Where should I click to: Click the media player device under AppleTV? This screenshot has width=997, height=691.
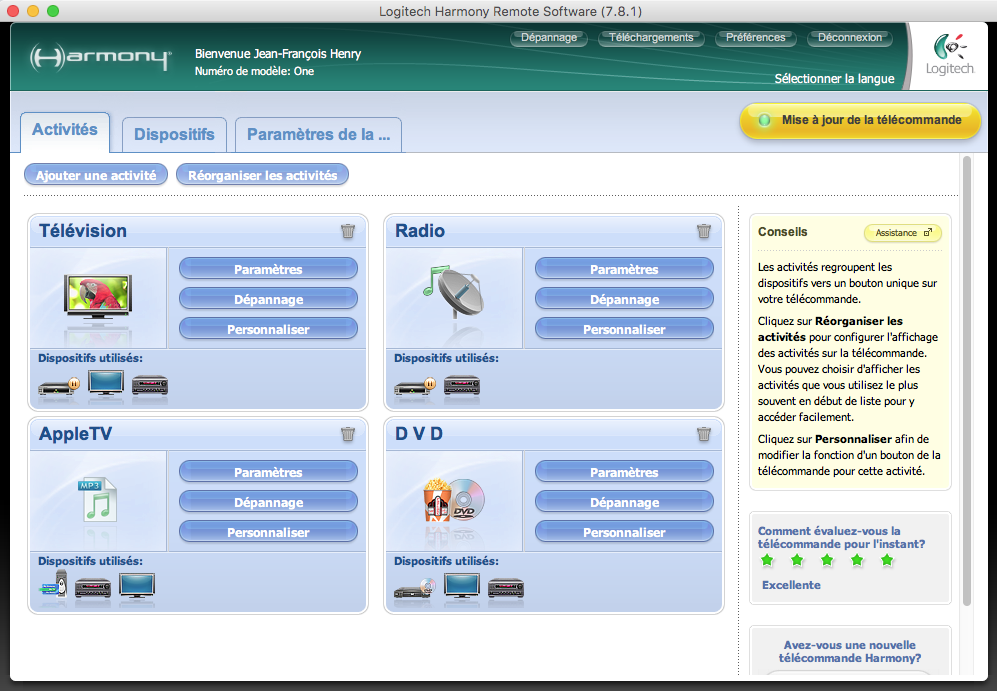click(x=53, y=584)
